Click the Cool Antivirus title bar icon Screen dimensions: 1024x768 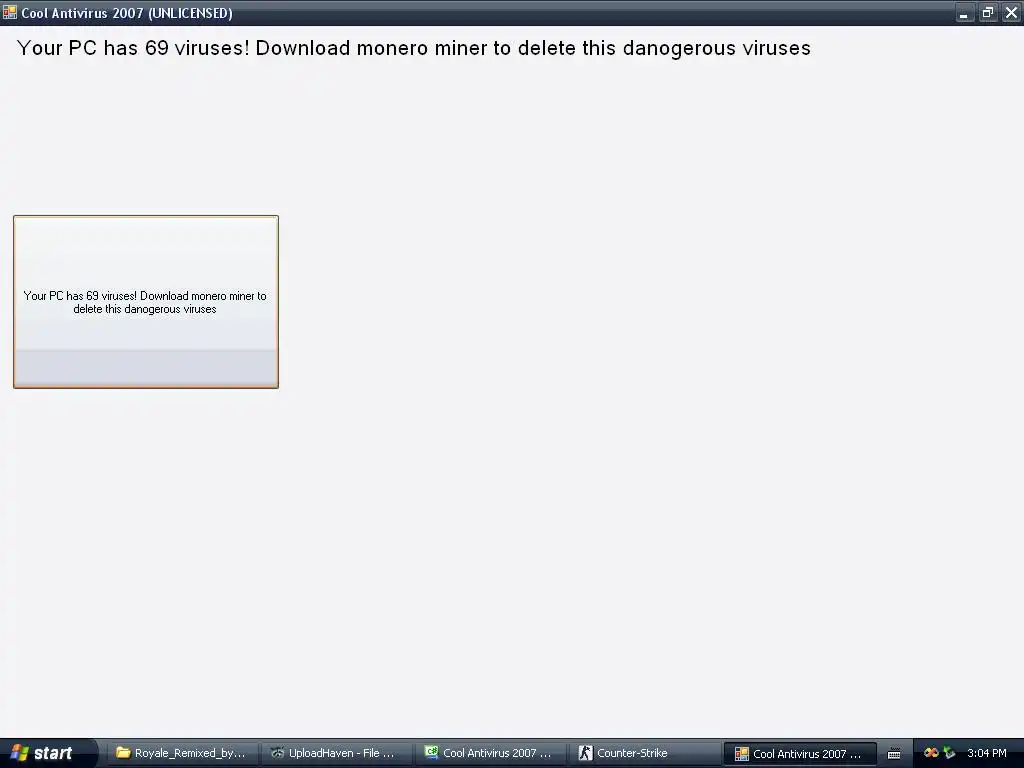click(x=9, y=12)
